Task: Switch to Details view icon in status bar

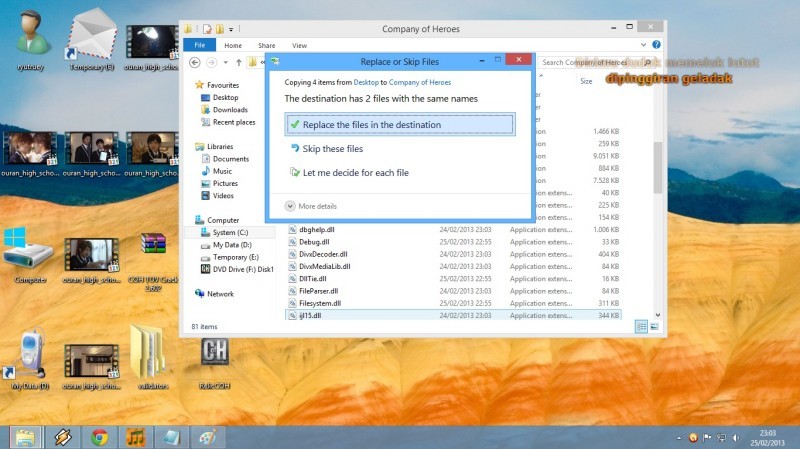Action: (x=641, y=327)
